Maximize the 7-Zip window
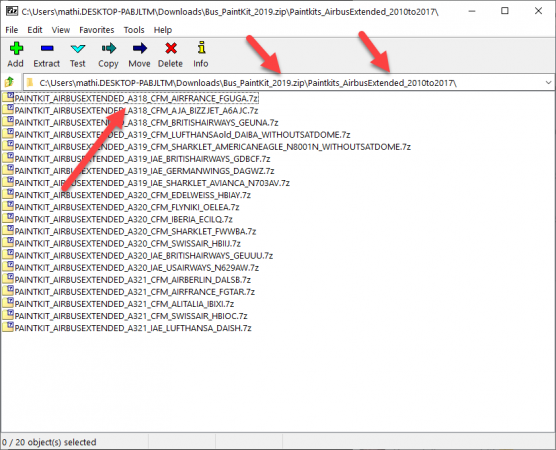This screenshot has height=450, width=556. pyautogui.click(x=505, y=11)
